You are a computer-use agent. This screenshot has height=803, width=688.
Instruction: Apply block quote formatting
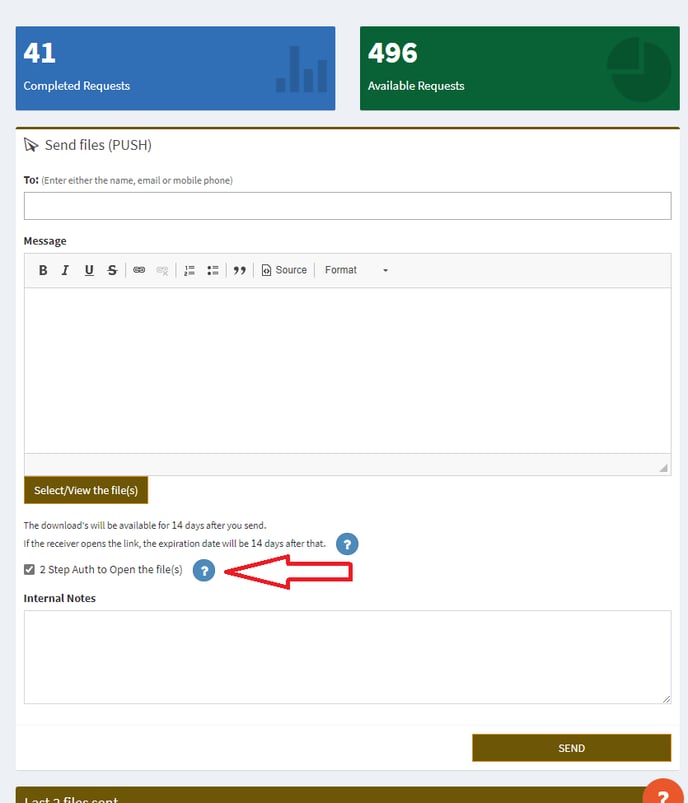pos(240,270)
